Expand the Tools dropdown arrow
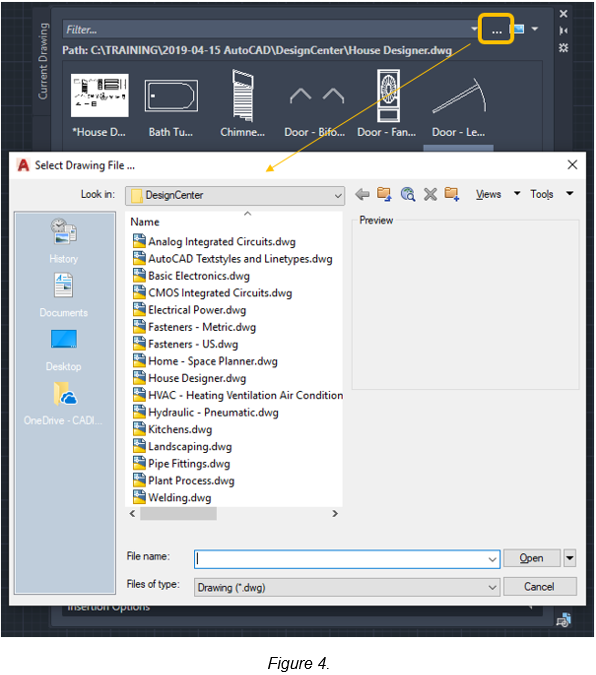The image size is (596, 675). click(570, 194)
